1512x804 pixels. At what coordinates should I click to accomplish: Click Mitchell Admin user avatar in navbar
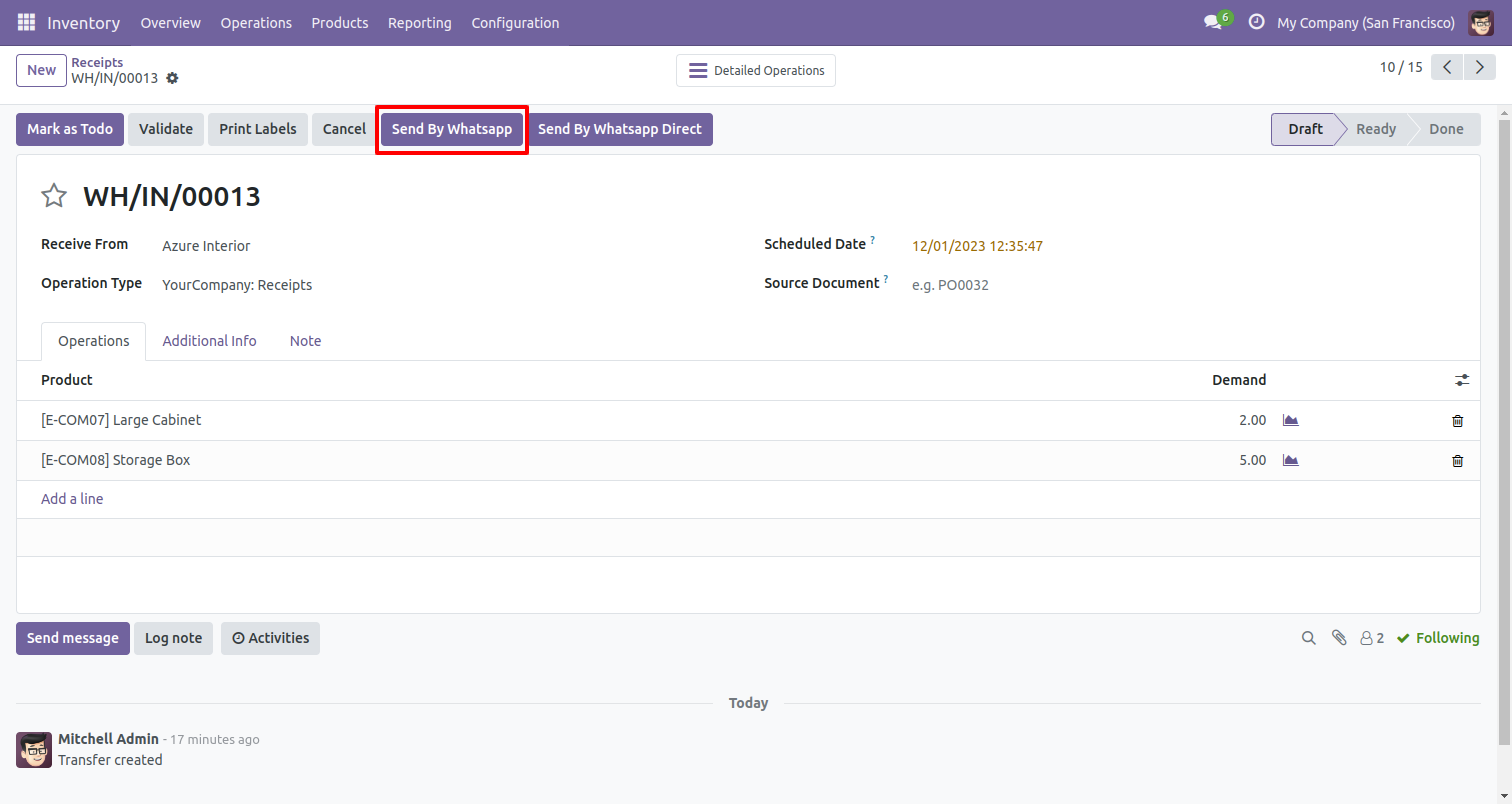1481,22
